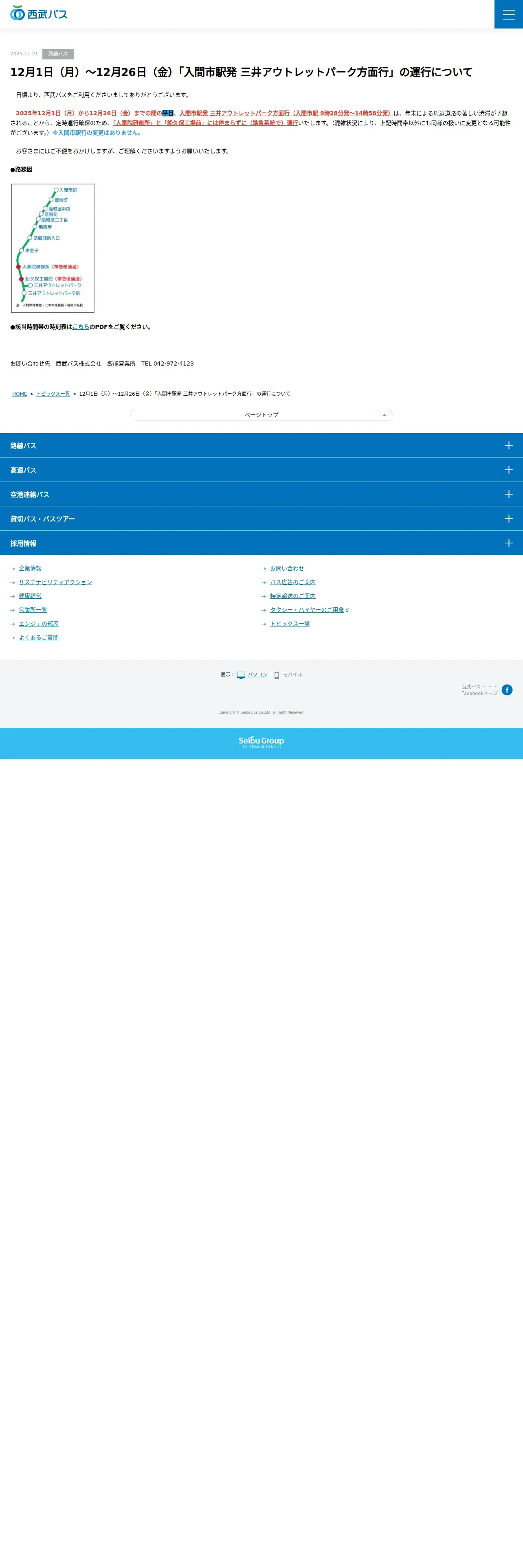Expand the 空港連絡バス footer section
This screenshot has height=1568, width=523.
click(261, 494)
